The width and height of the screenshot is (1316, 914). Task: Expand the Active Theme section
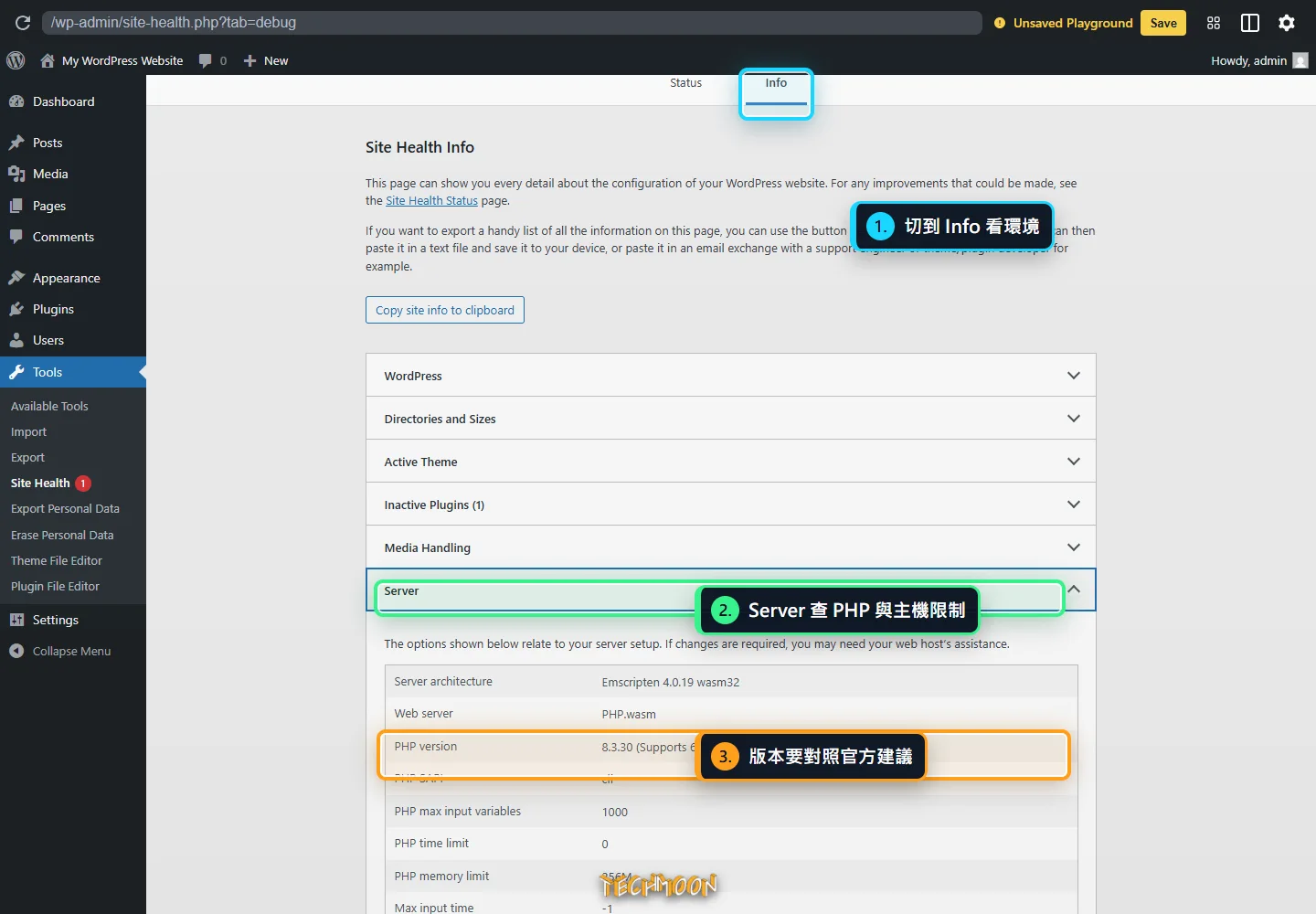tap(730, 462)
